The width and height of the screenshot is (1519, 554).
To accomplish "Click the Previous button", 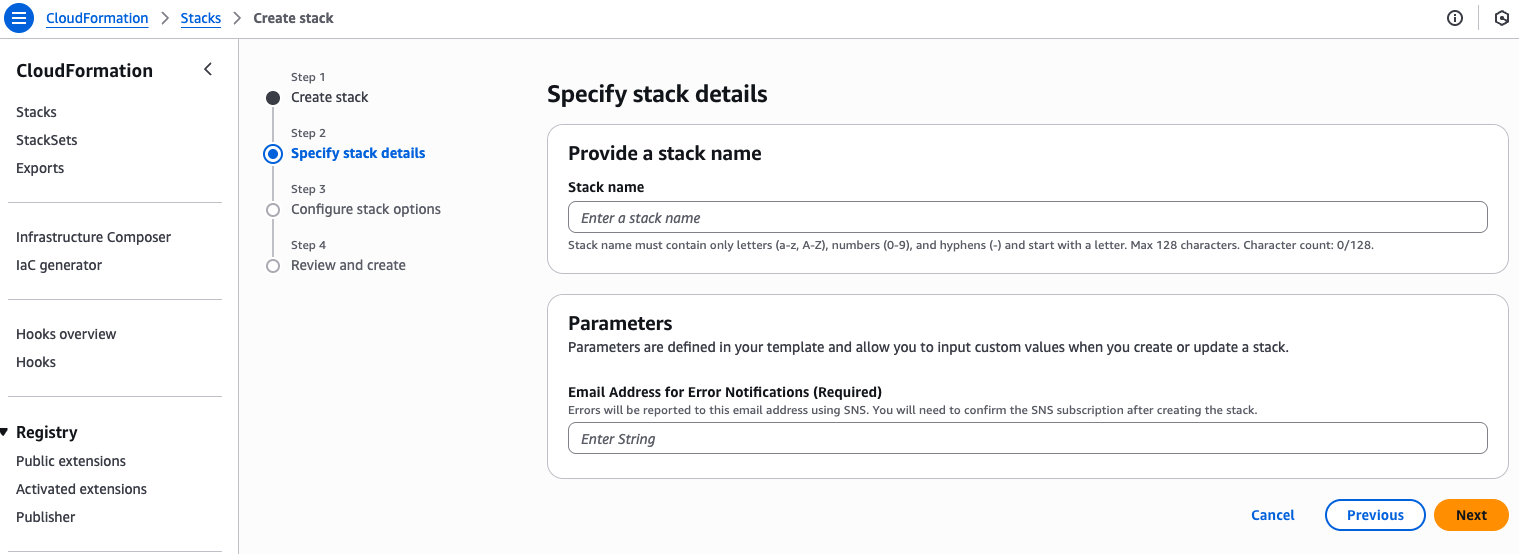I will (x=1374, y=515).
